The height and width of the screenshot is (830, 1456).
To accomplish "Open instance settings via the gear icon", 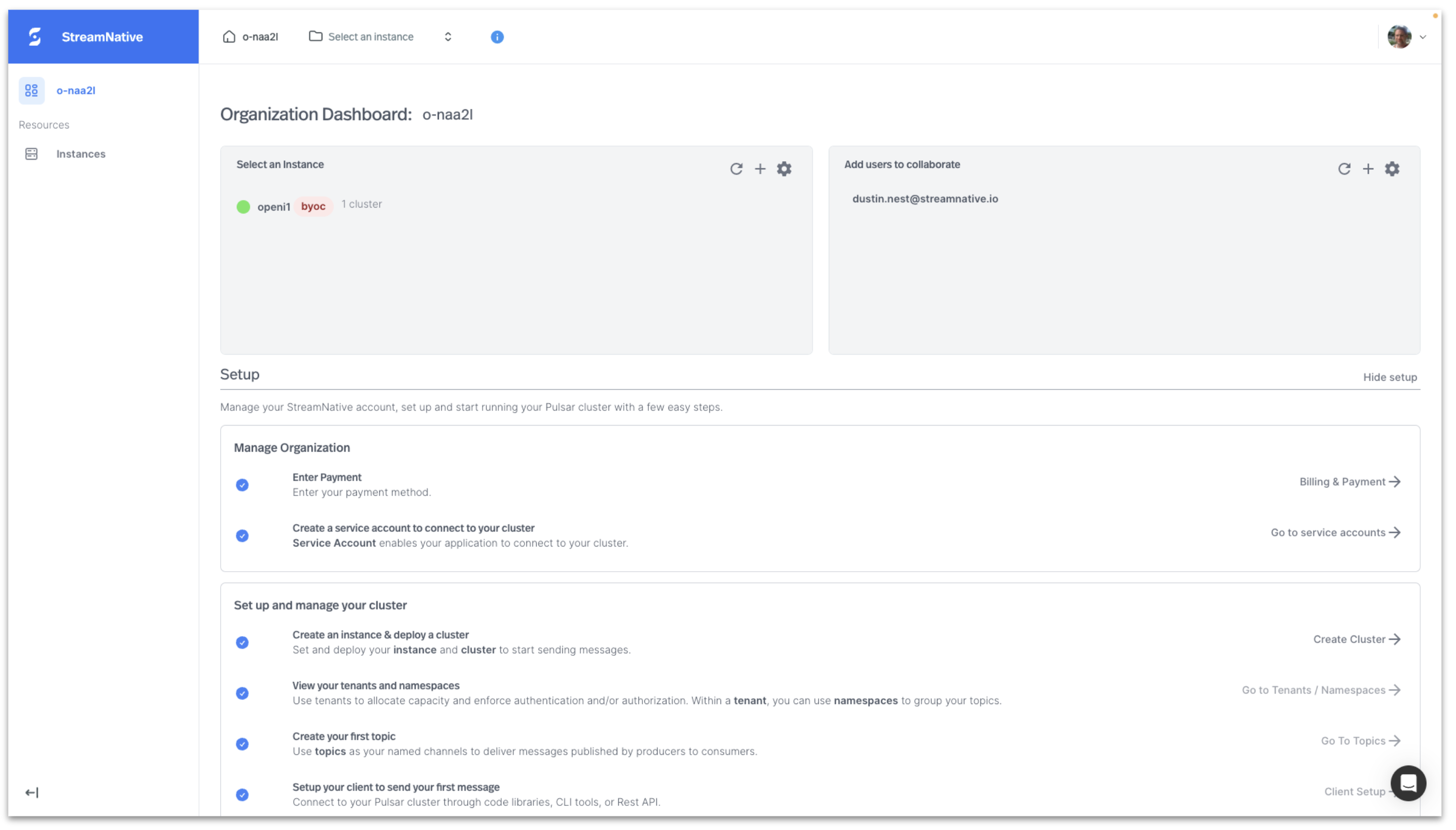I will pos(784,169).
